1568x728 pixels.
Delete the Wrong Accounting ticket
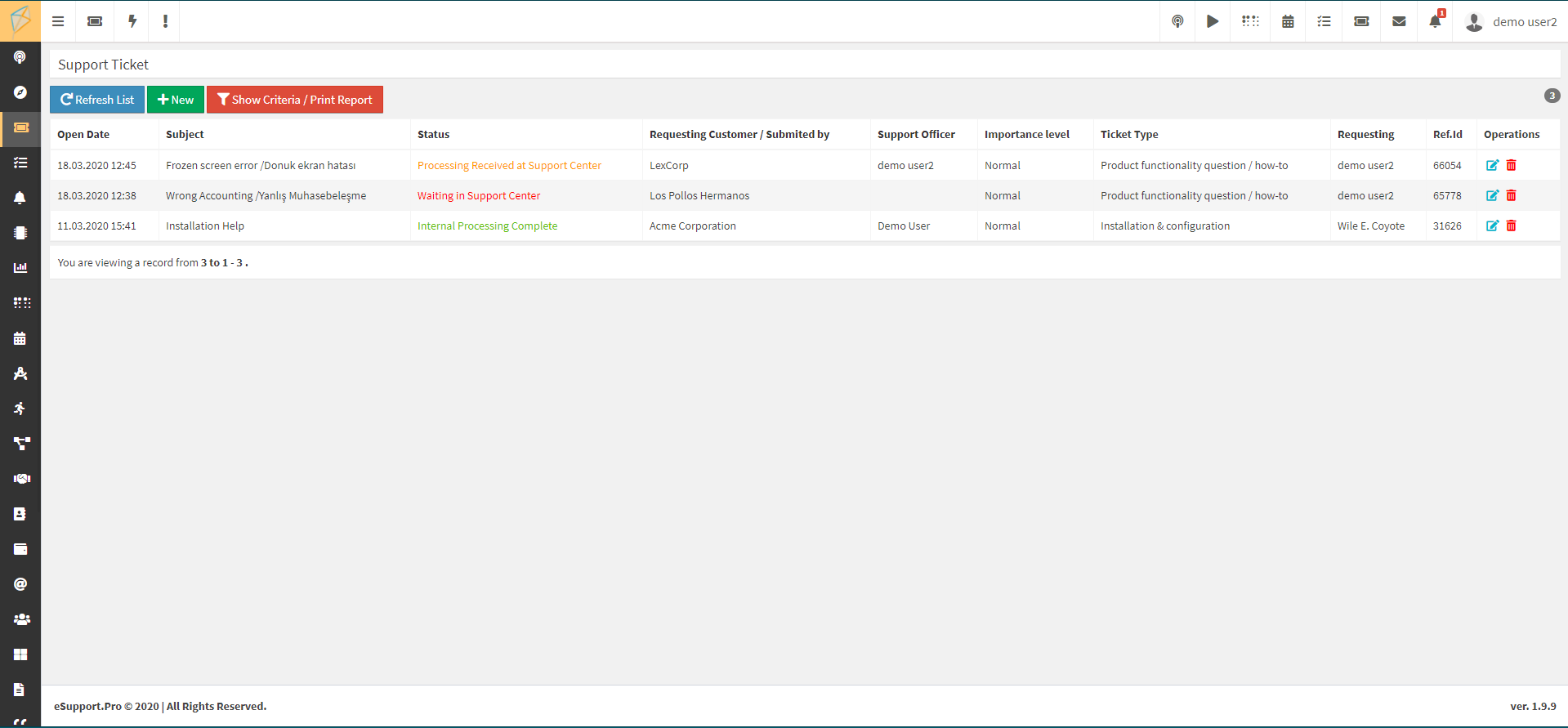pyautogui.click(x=1512, y=195)
